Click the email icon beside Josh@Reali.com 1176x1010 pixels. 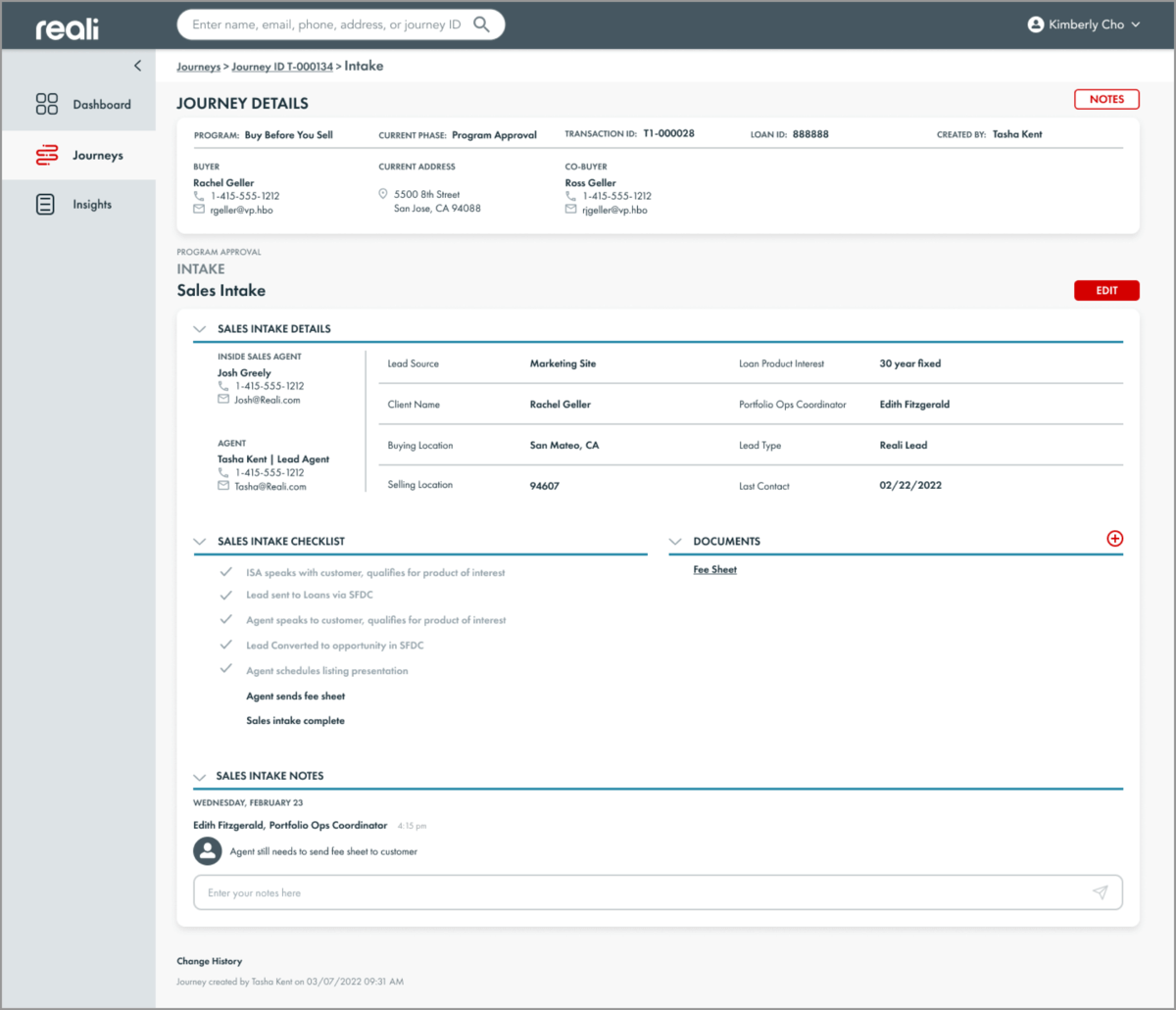point(223,400)
